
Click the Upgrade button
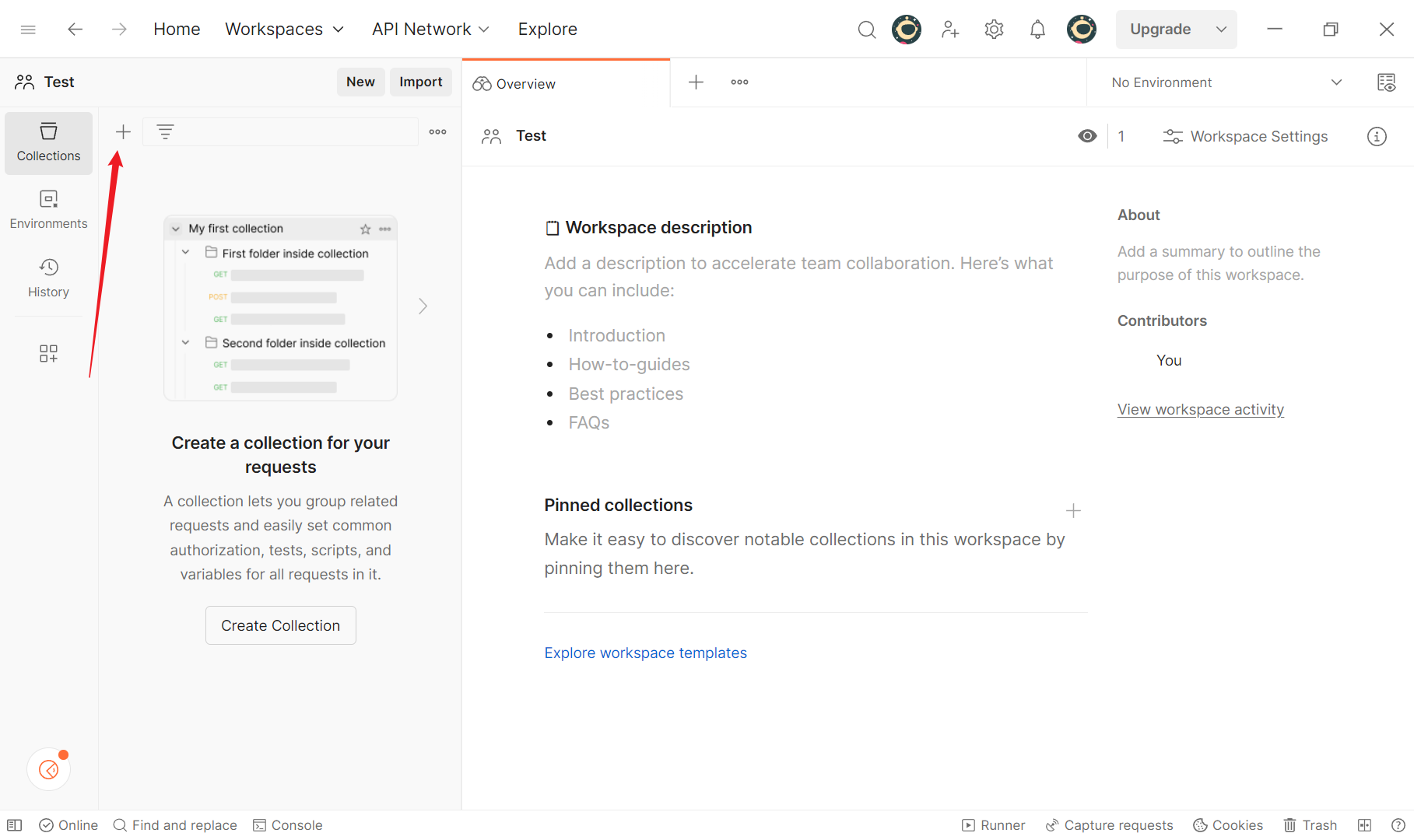point(1160,30)
